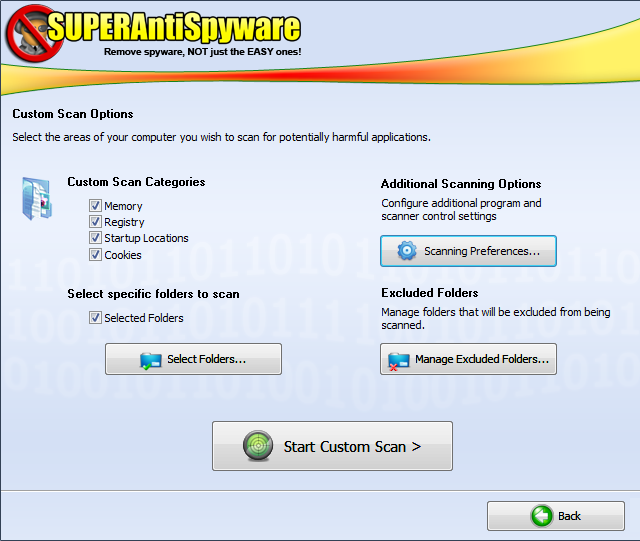
Task: Open Manage Excluded Folders
Action: point(468,359)
